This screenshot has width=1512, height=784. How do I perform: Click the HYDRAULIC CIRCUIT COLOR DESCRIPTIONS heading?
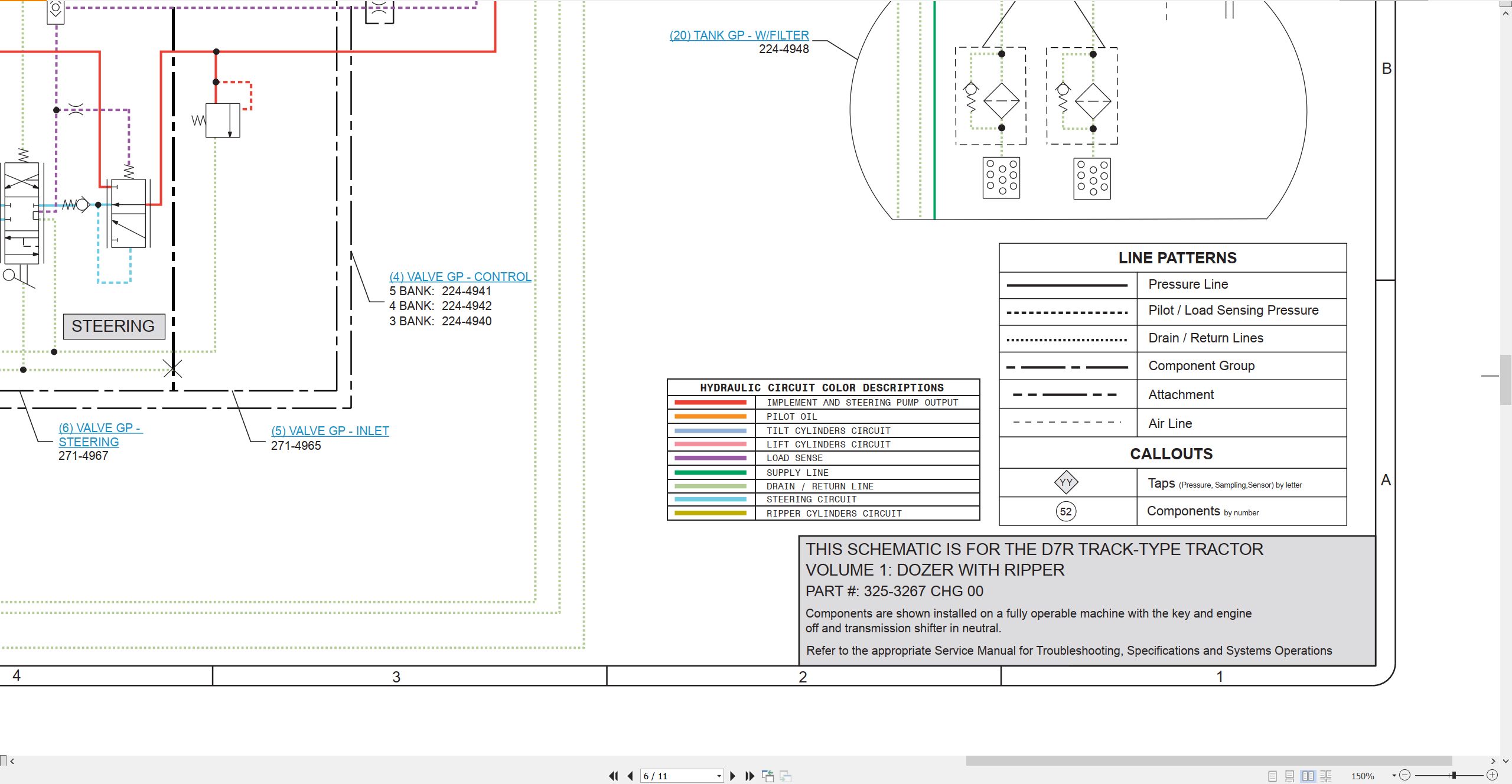(822, 388)
